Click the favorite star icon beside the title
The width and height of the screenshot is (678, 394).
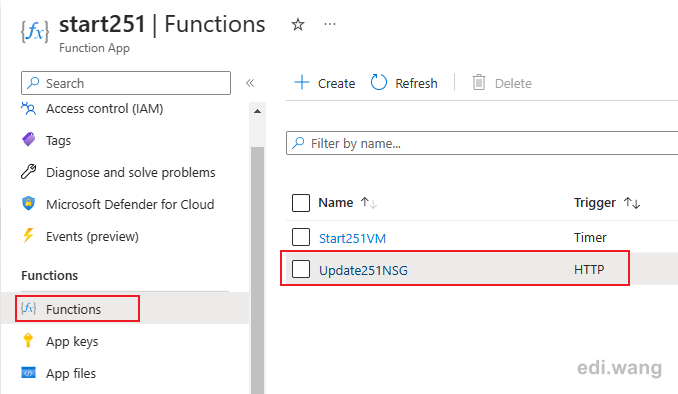tap(297, 24)
